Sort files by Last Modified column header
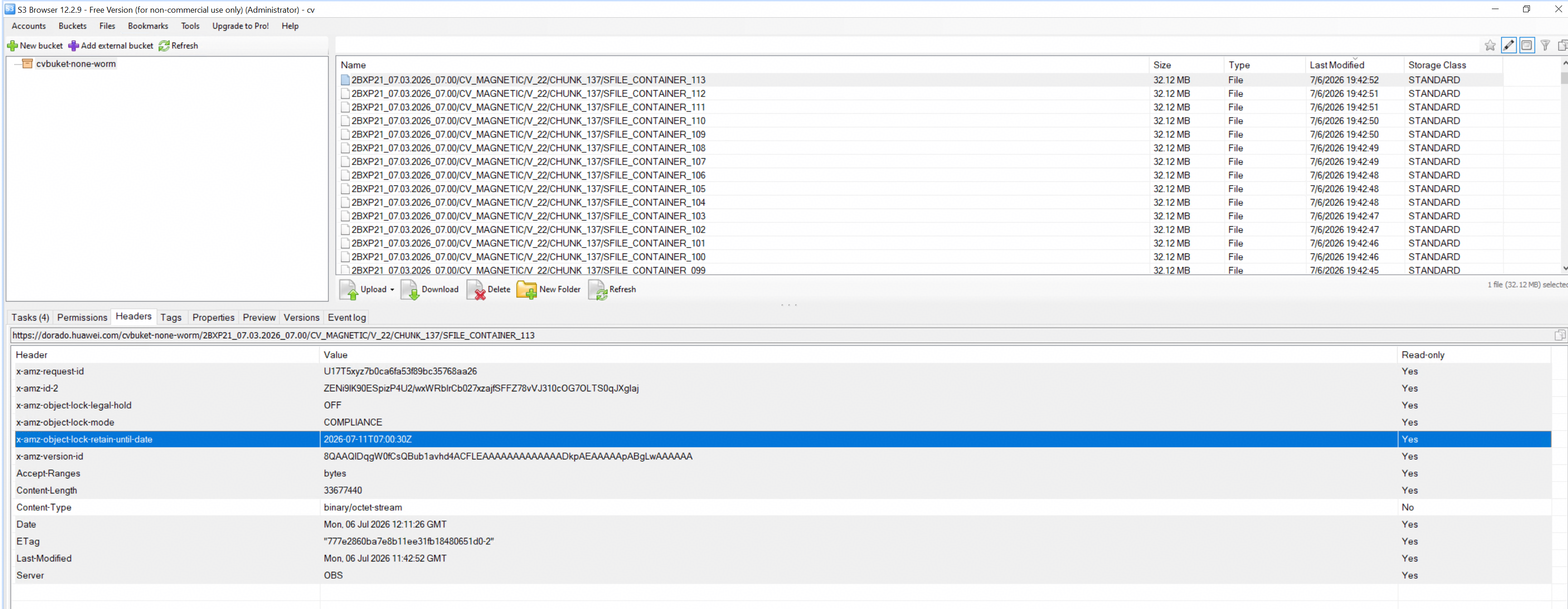 coord(1354,65)
